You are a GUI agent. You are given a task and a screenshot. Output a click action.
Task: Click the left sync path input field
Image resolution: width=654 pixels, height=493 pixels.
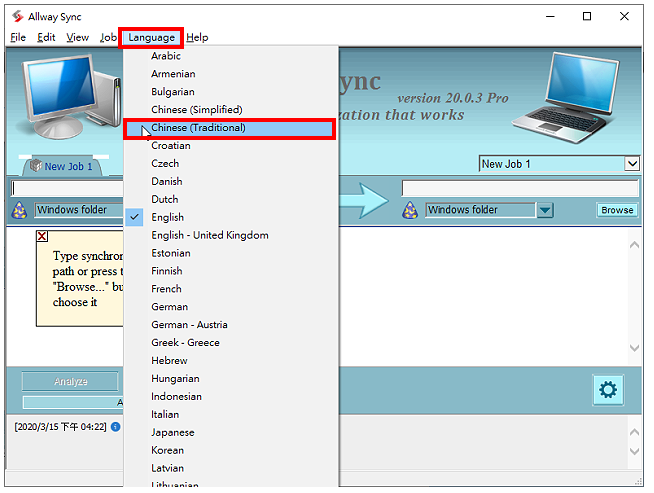click(67, 188)
